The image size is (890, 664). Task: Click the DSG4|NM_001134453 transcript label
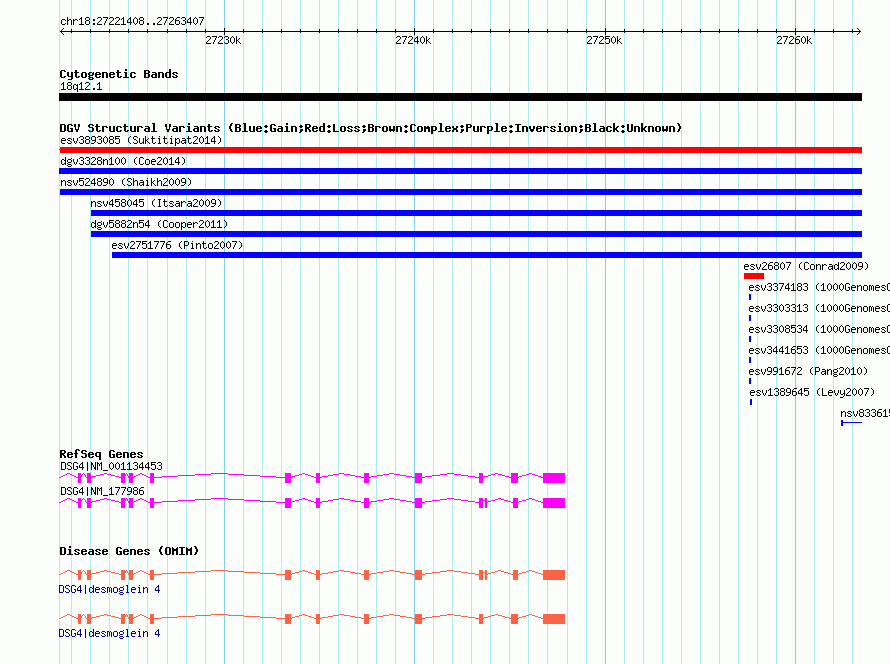point(111,466)
